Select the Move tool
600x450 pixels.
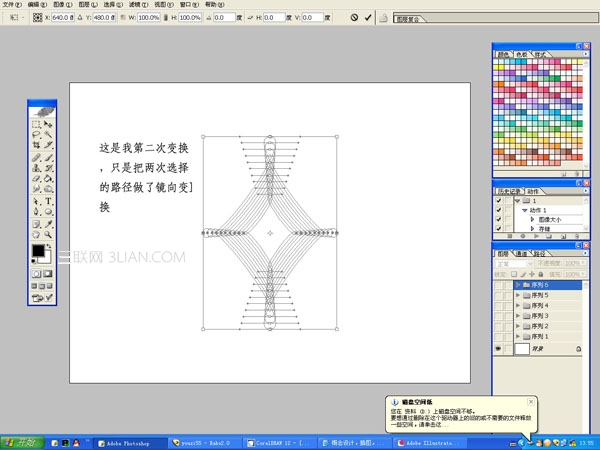48,124
